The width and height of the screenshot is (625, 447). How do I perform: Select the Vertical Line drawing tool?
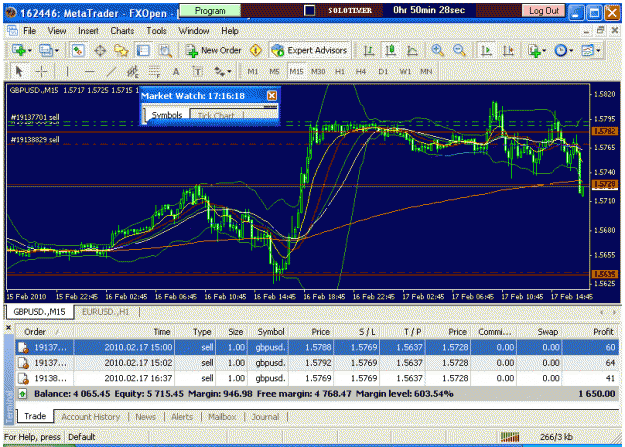[68, 72]
